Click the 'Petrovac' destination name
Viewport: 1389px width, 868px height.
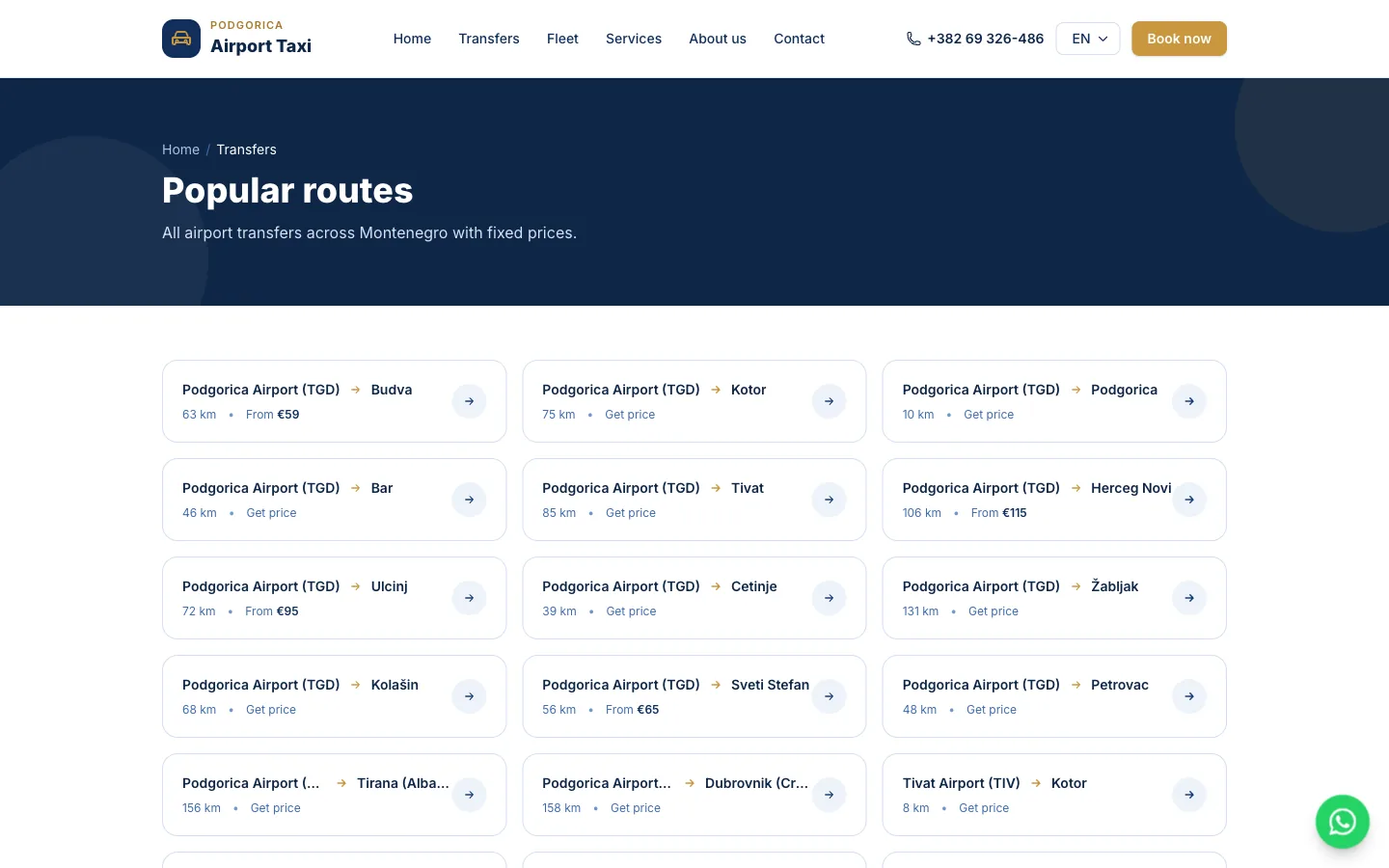(1120, 685)
